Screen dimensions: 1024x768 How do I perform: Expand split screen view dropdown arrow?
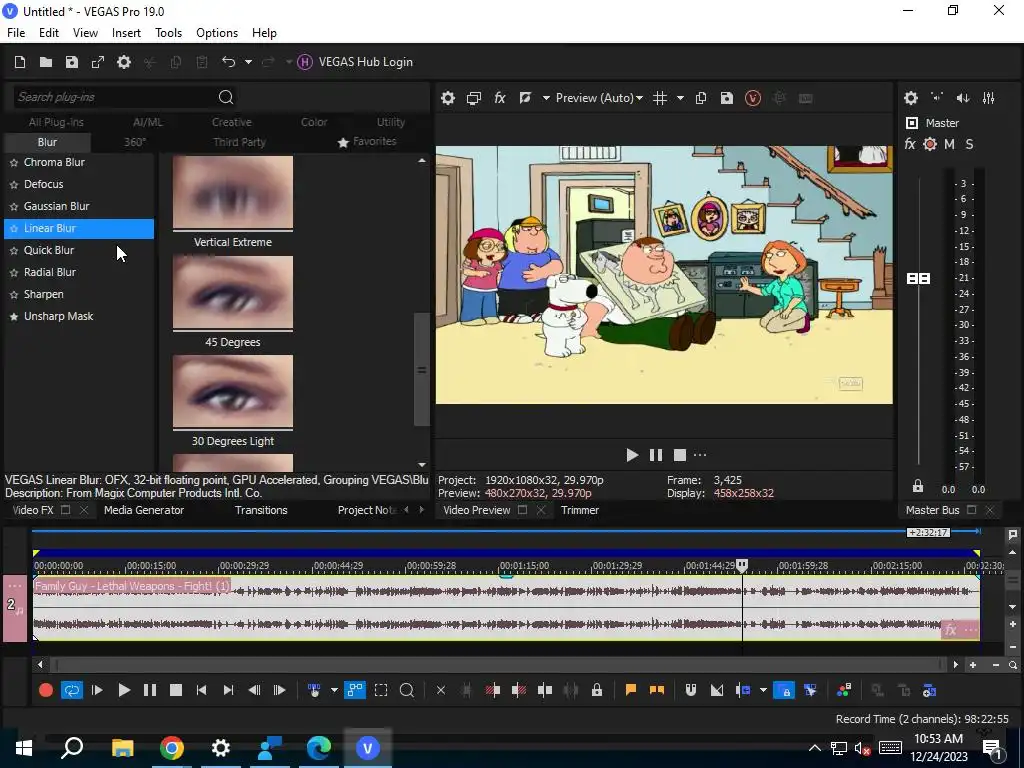click(546, 98)
